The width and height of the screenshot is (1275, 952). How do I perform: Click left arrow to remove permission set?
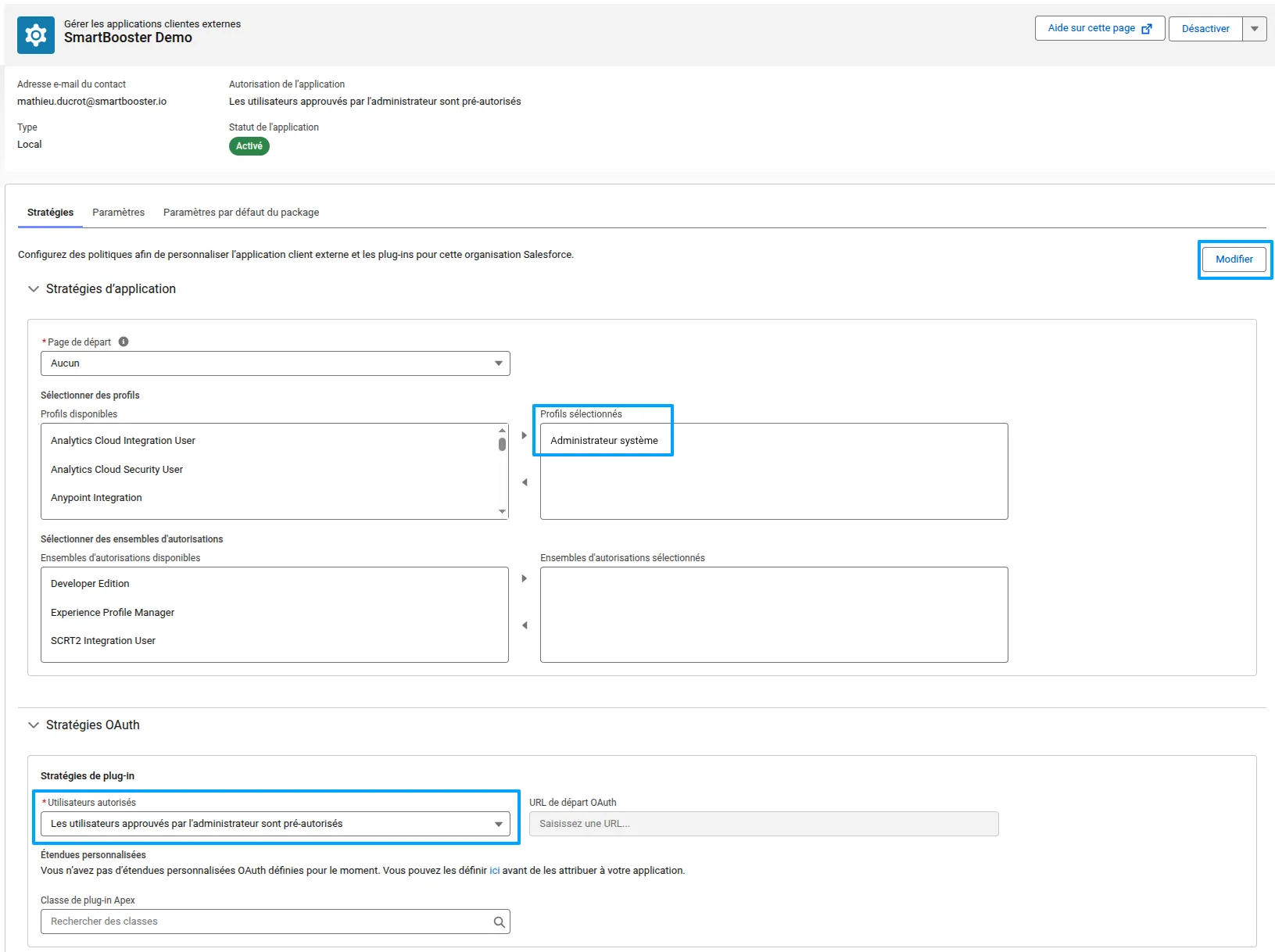pyautogui.click(x=525, y=625)
